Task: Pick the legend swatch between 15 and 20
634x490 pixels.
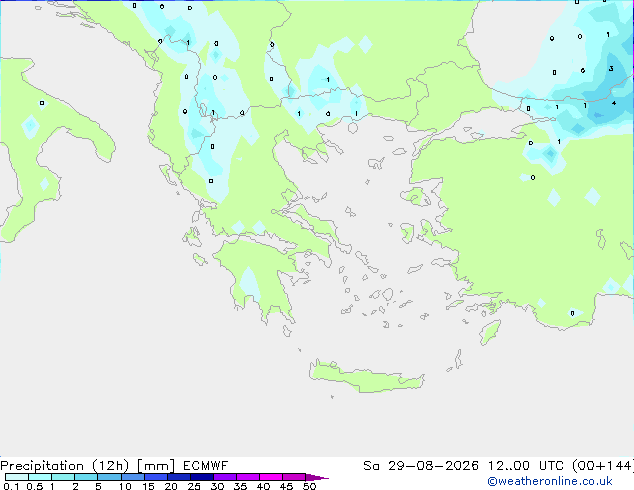Action: click(155, 477)
